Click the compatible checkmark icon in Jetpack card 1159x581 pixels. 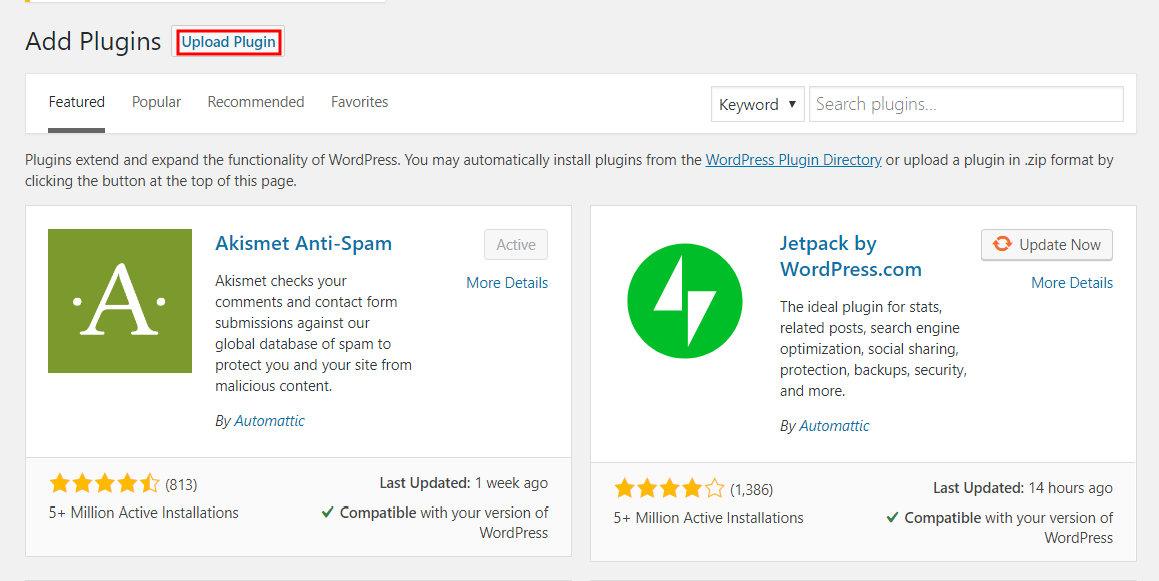pos(892,517)
